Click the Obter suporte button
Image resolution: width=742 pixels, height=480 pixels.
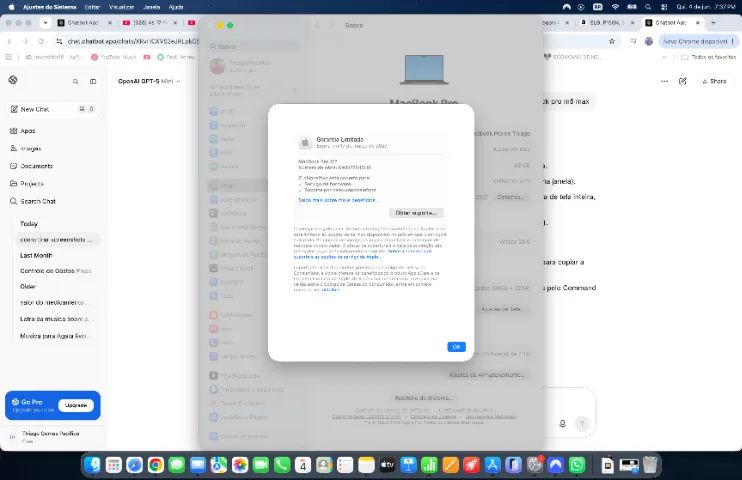[x=416, y=213]
